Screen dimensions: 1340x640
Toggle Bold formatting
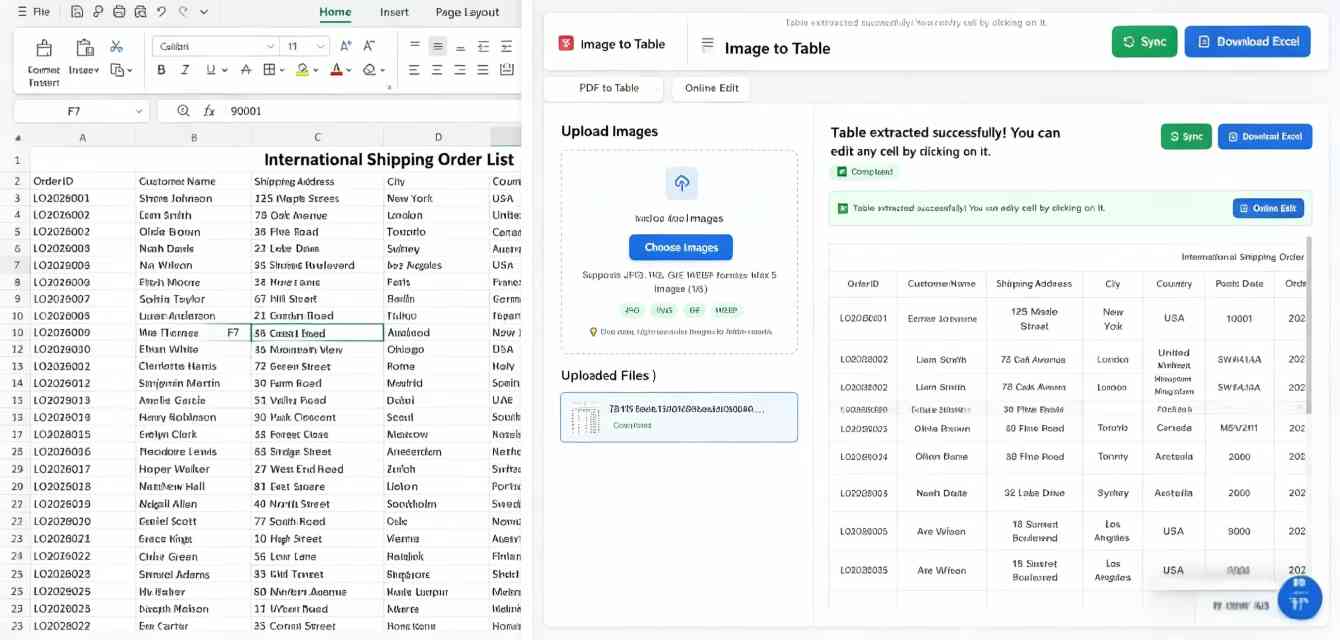pos(161,70)
